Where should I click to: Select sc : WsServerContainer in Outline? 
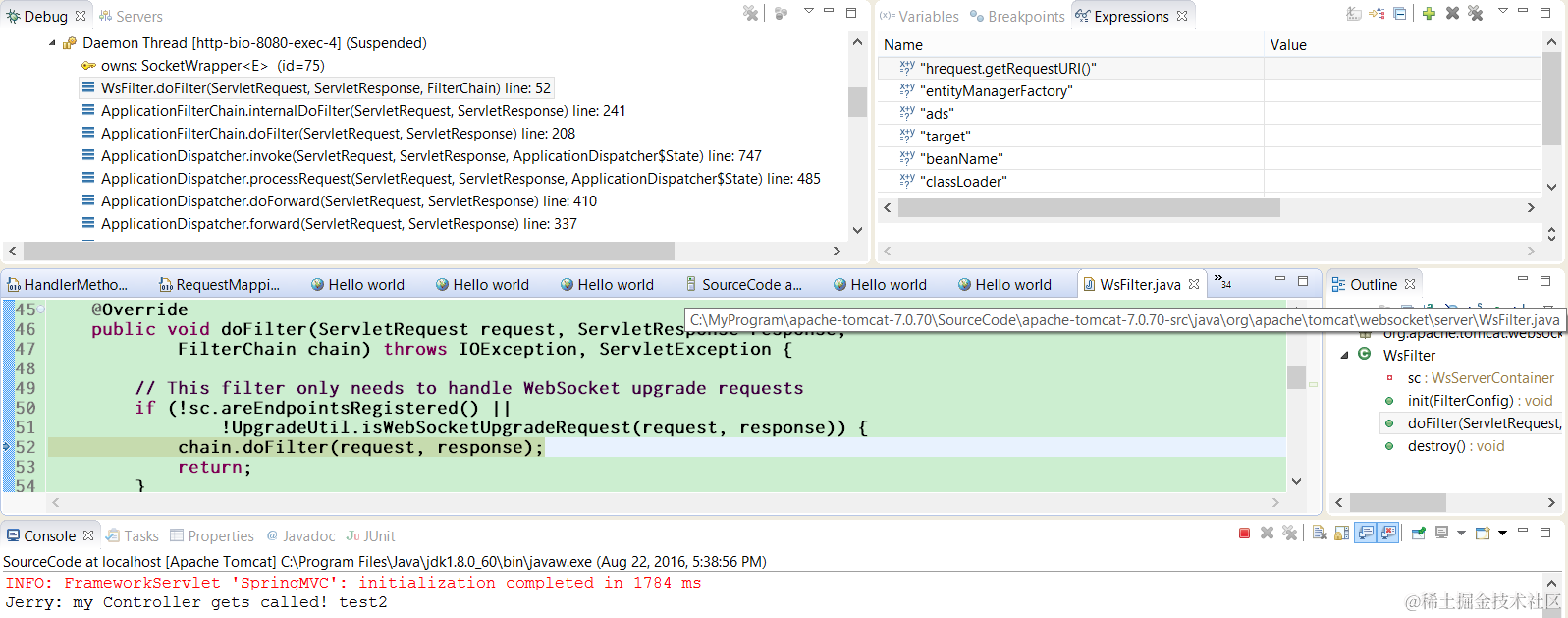[1471, 378]
